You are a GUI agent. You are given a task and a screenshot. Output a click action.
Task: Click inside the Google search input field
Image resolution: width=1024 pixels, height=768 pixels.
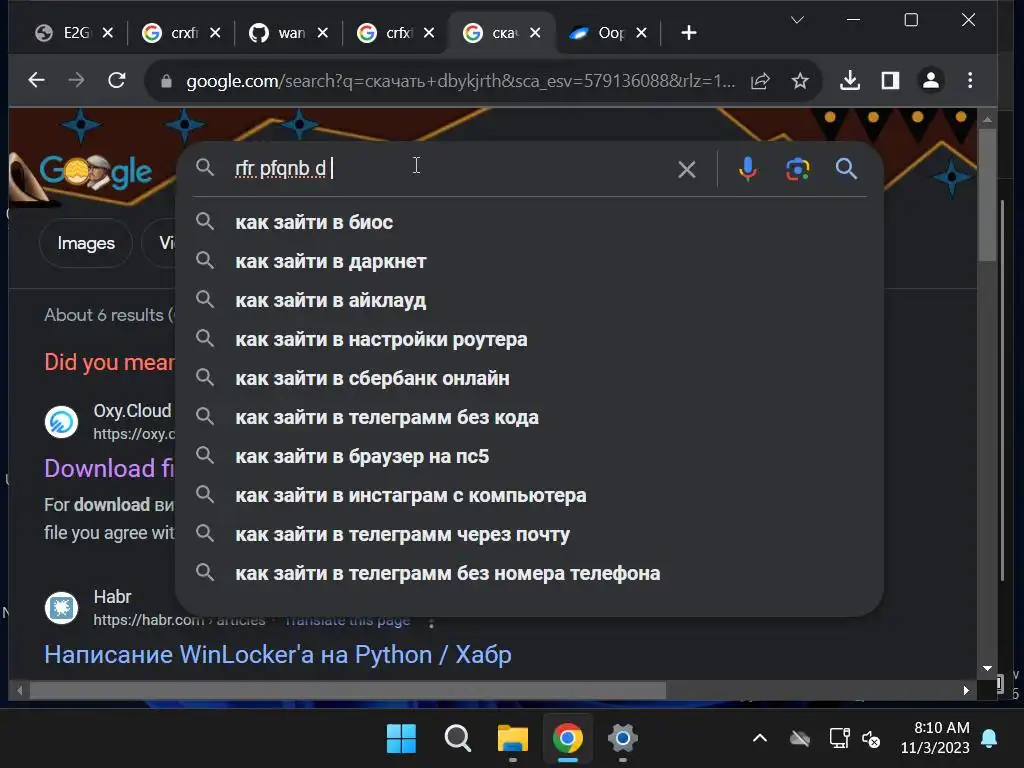tap(451, 169)
